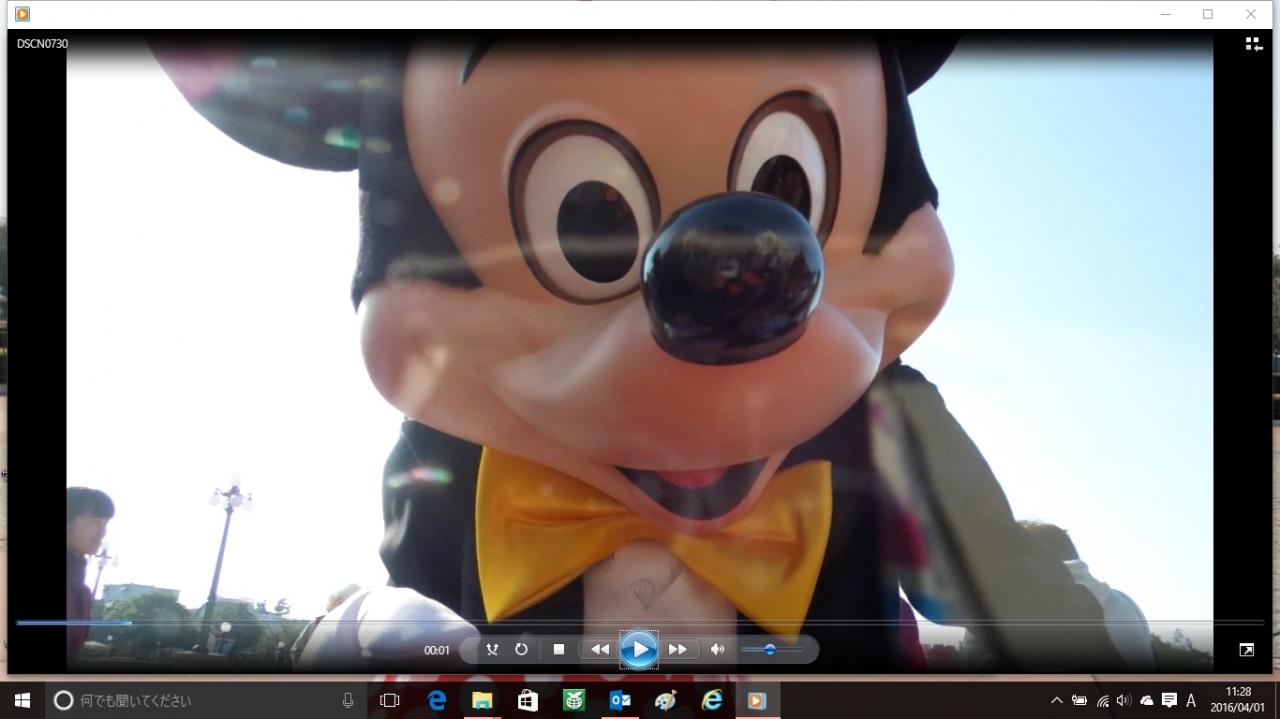Open the Windows Start menu

pyautogui.click(x=22, y=701)
